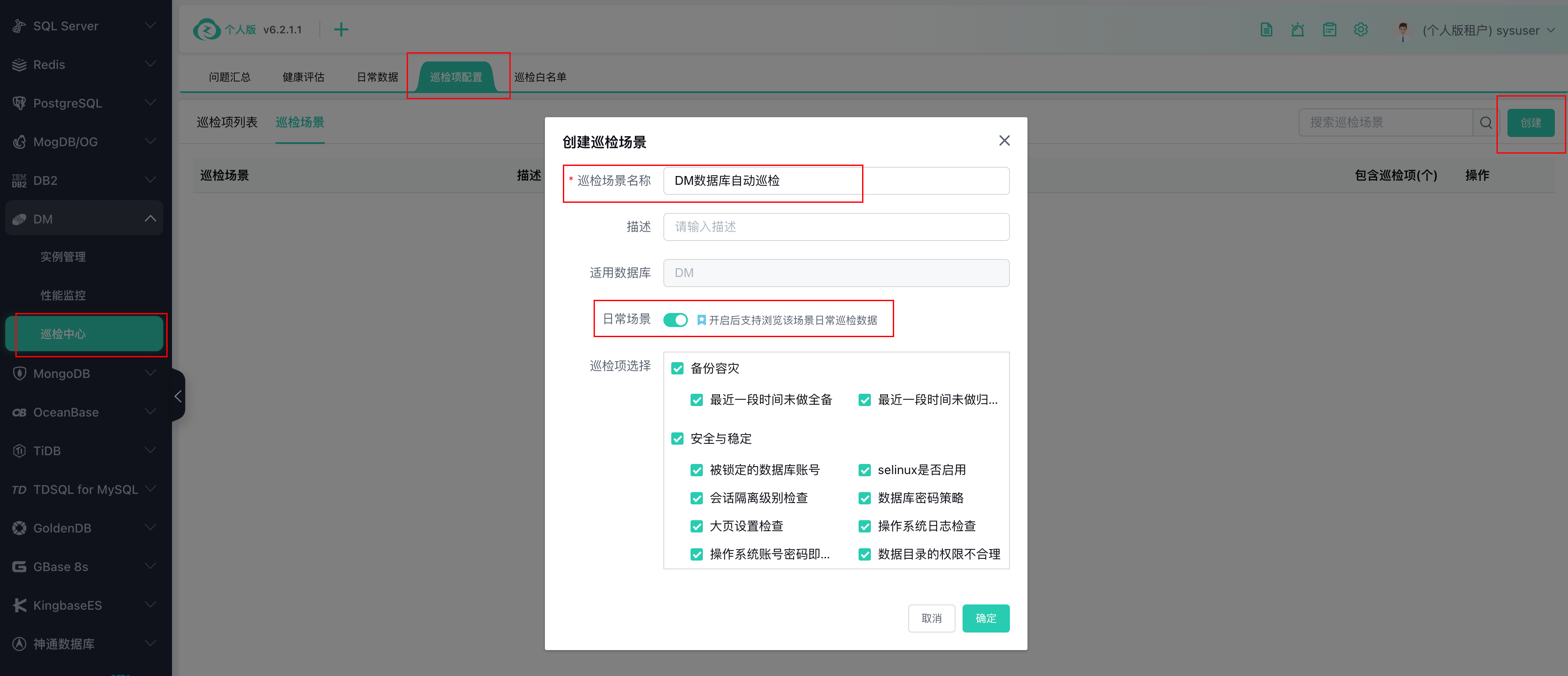Toggle the 日常场景 switch off

pyautogui.click(x=675, y=320)
